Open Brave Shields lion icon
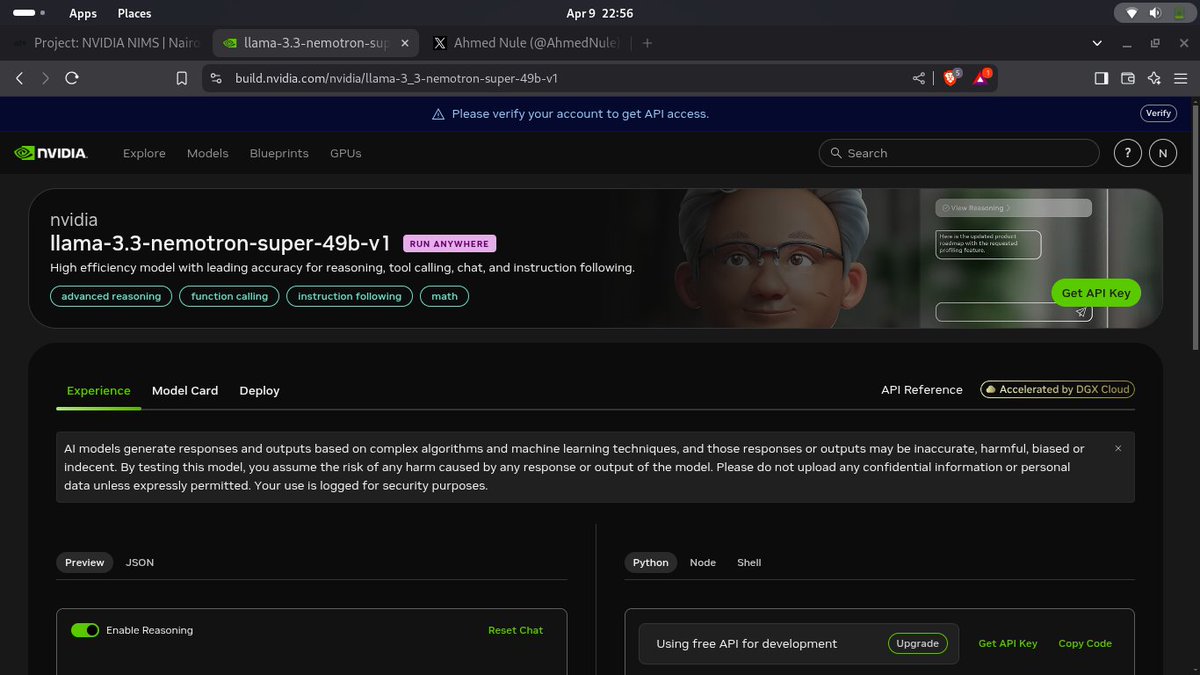 [951, 77]
